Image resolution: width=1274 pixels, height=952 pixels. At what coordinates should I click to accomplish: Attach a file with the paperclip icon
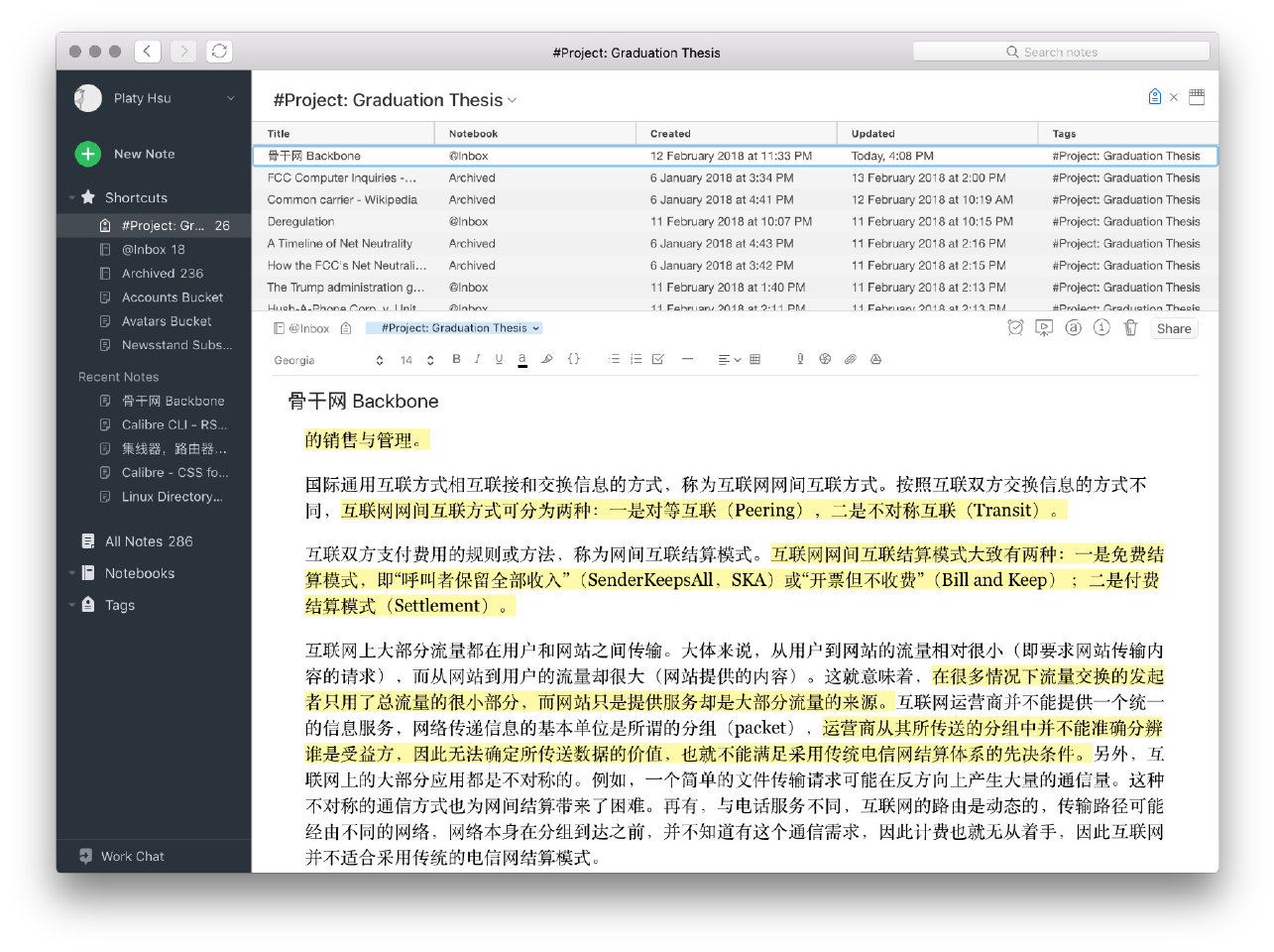(x=850, y=360)
